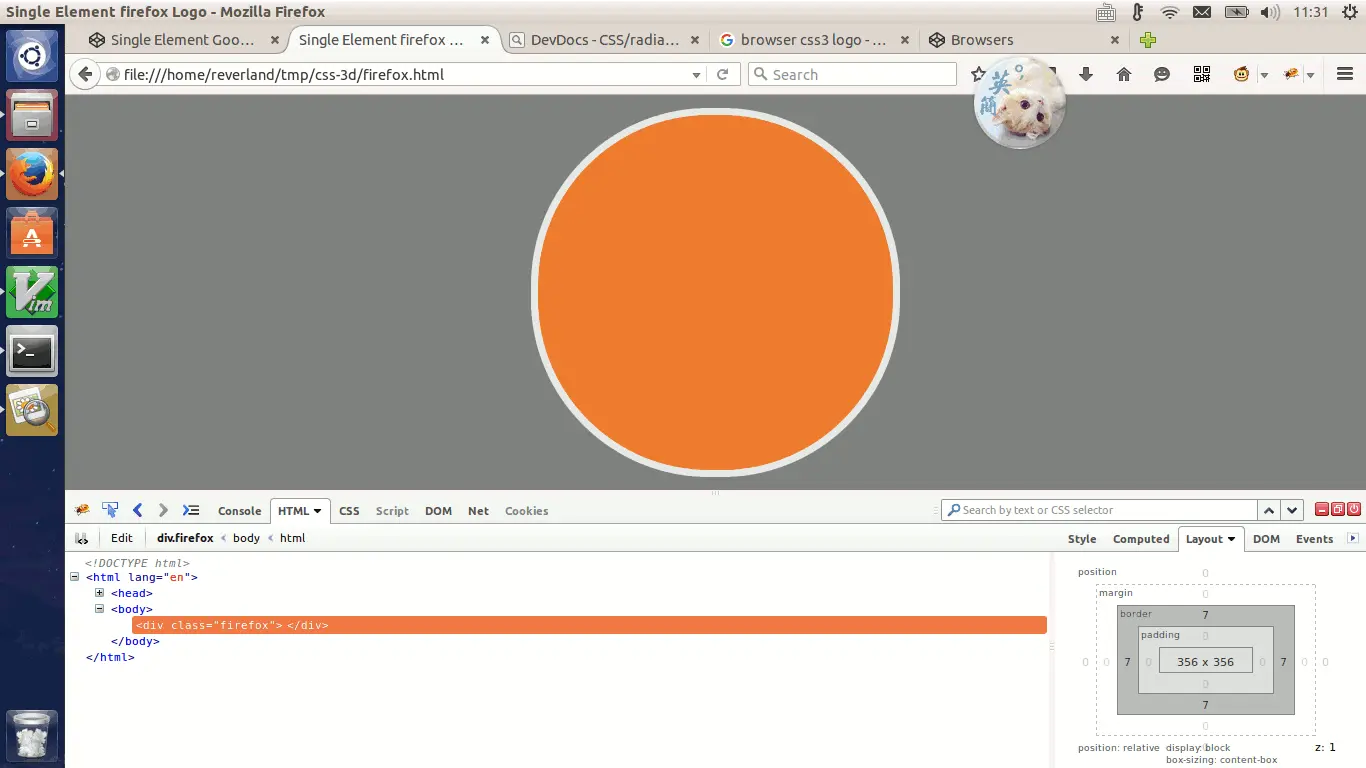
Task: Select the div class="firefox" highlighted row
Action: (x=590, y=625)
